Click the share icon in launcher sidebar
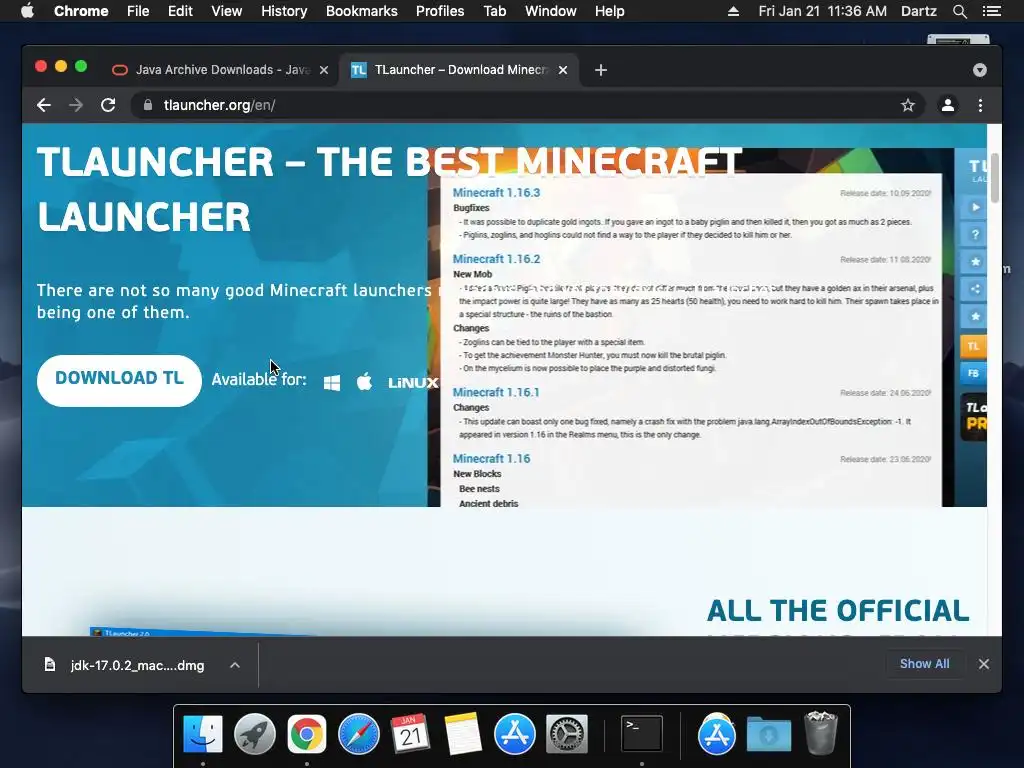 pyautogui.click(x=975, y=289)
